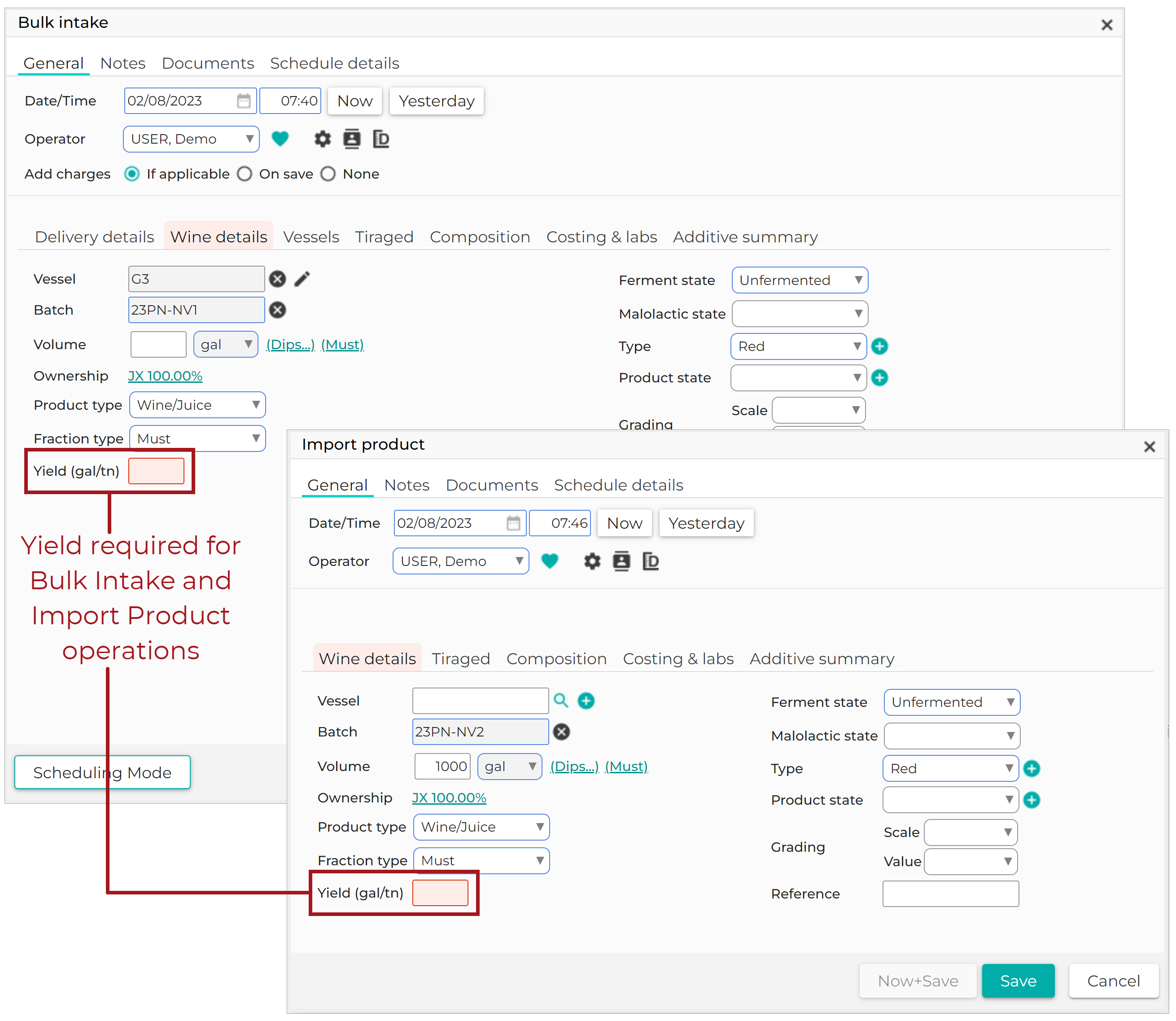The width and height of the screenshot is (1176, 1021).
Task: Open the Malolactic state dropdown in Import product
Action: click(x=952, y=736)
